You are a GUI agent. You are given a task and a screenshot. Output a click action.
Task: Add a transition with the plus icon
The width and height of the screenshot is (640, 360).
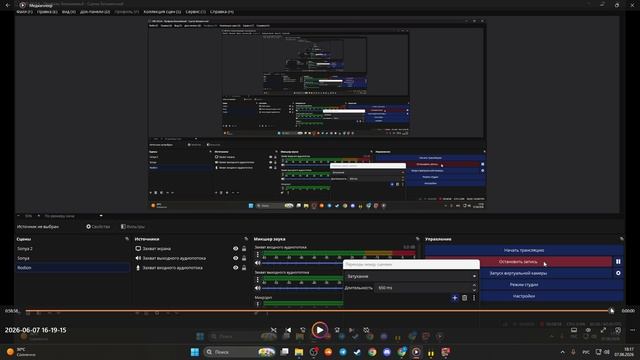pyautogui.click(x=455, y=298)
